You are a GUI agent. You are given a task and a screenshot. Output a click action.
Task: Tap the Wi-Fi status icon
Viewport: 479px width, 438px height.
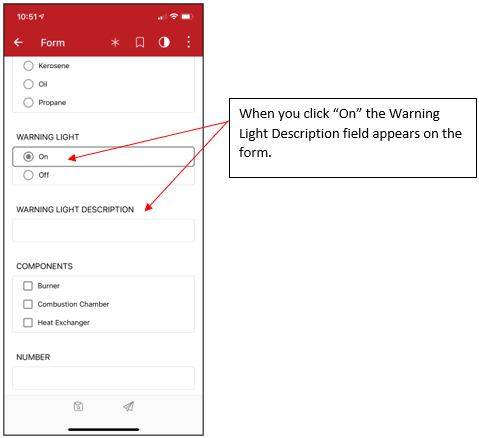[174, 16]
